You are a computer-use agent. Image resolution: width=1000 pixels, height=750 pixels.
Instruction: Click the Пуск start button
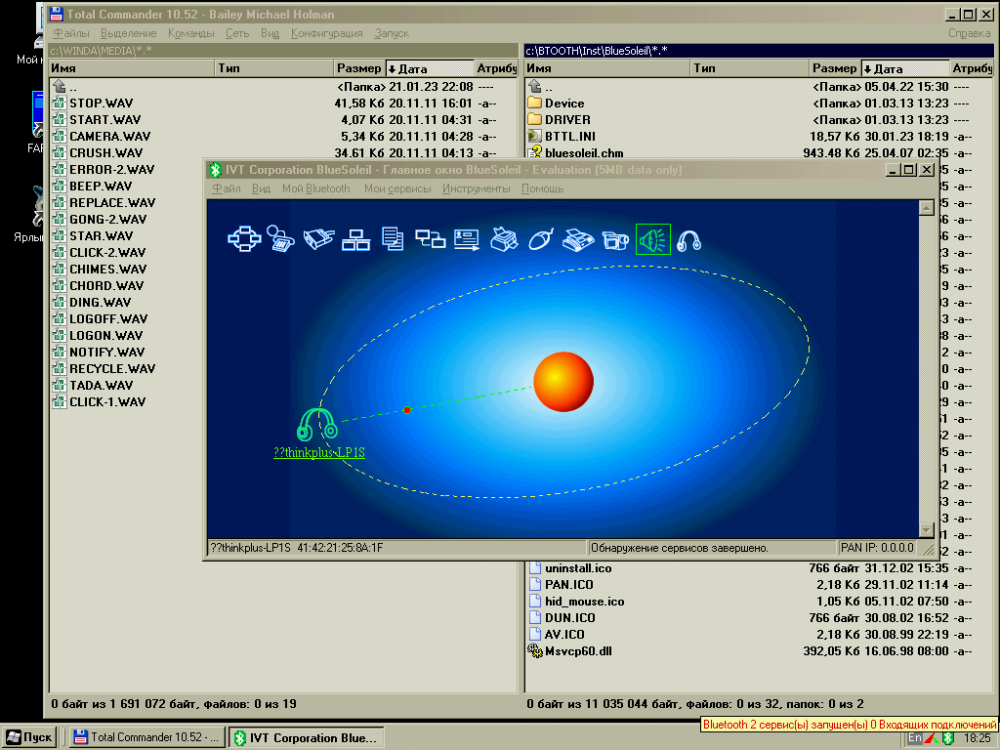(30, 738)
